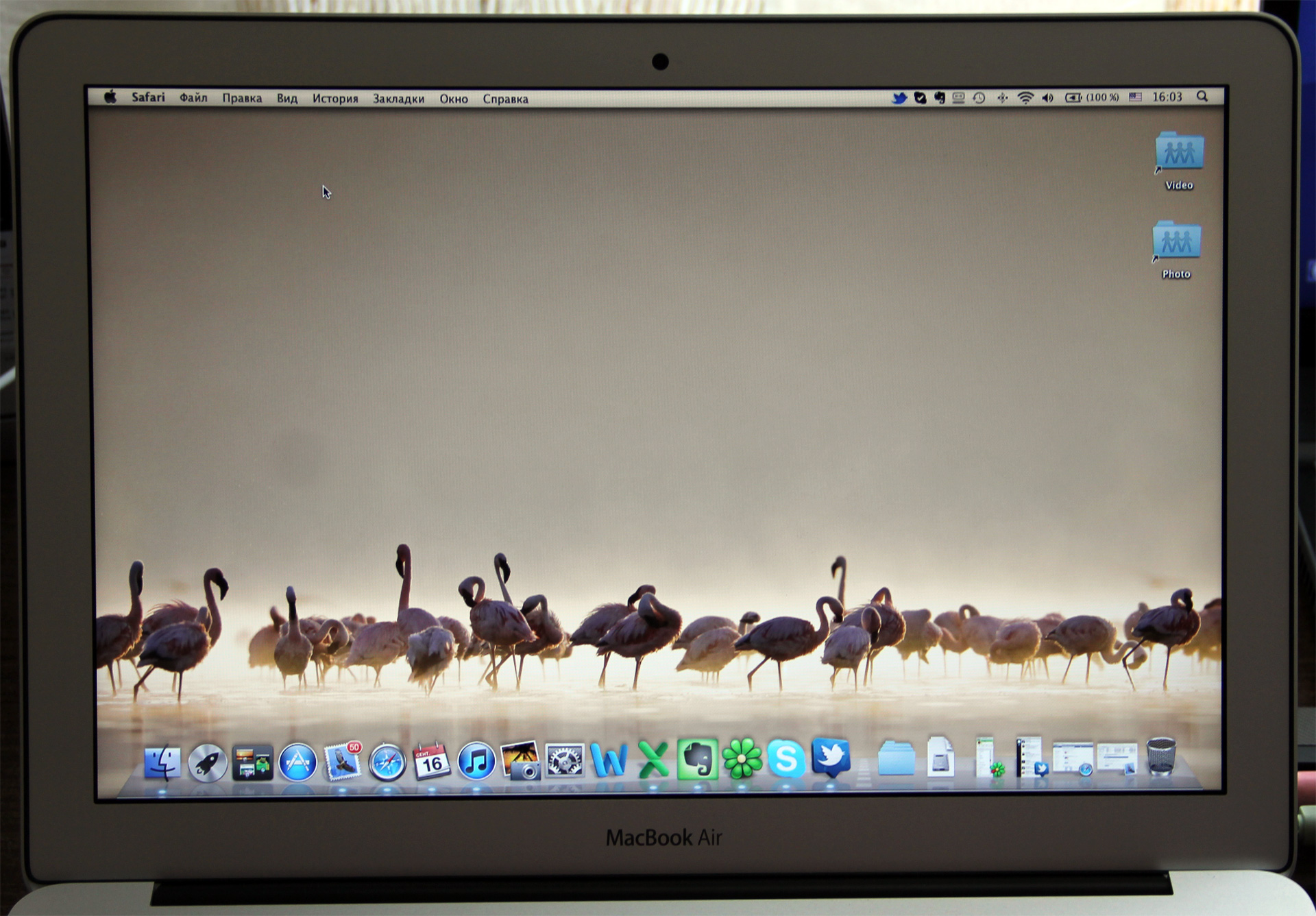The width and height of the screenshot is (1316, 916).
Task: Launch Skype from the dock
Action: pyautogui.click(x=785, y=759)
